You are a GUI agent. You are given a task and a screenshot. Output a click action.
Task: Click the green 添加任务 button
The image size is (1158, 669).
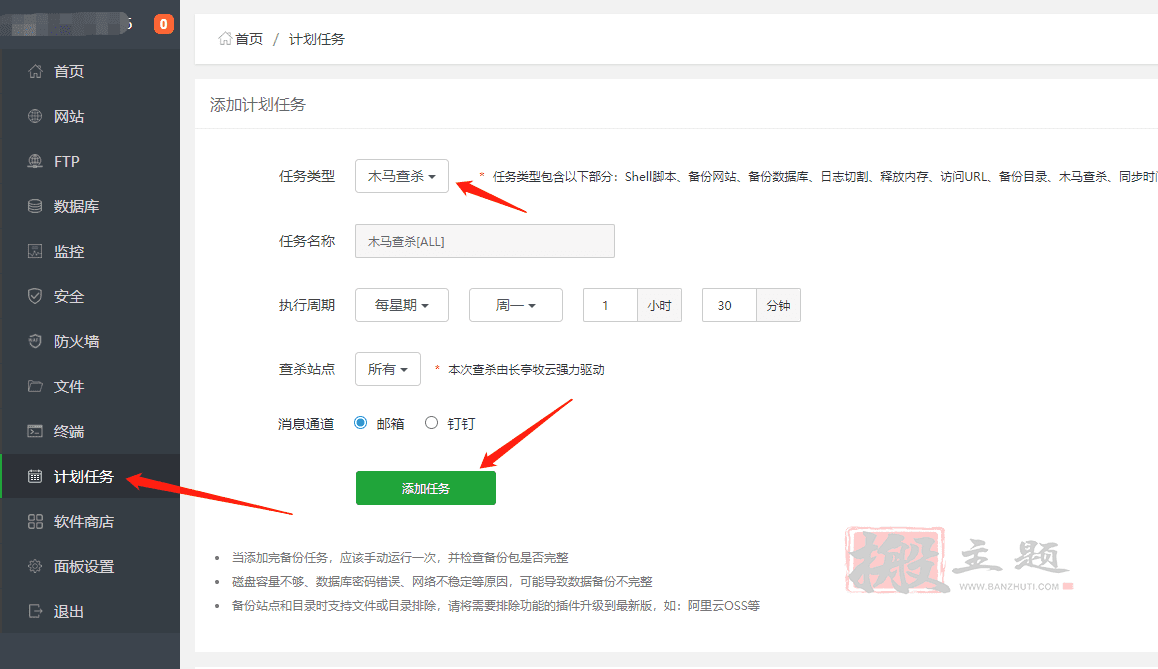(425, 488)
